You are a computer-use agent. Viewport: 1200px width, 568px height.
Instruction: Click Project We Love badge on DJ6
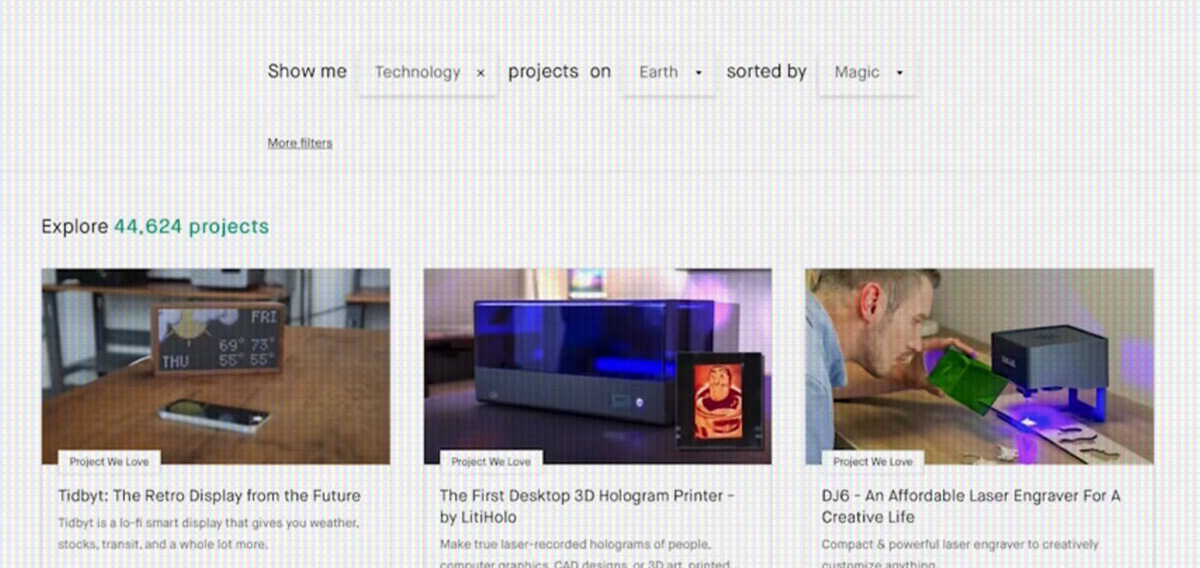873,462
